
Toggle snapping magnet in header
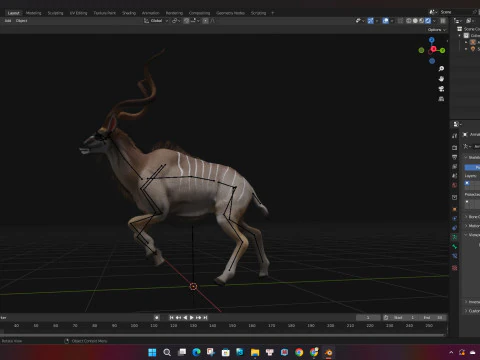point(187,21)
